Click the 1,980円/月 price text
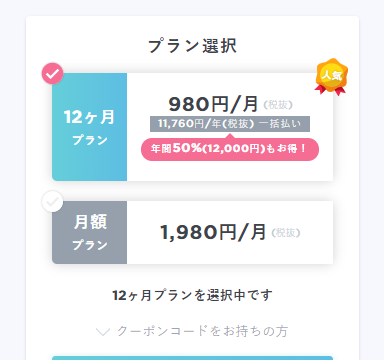Screen dimensions: 384x360 pos(213,232)
